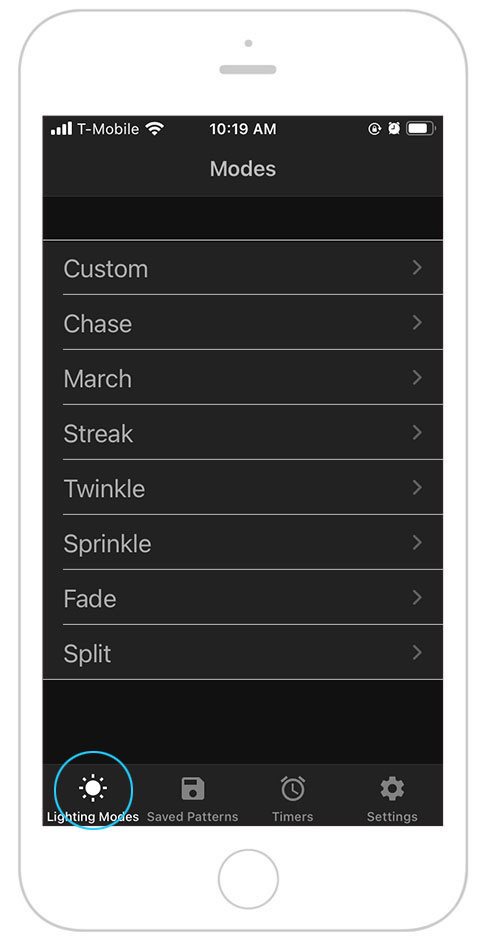Expand the Chase row chevron
This screenshot has height=939, width=486.
tap(417, 323)
